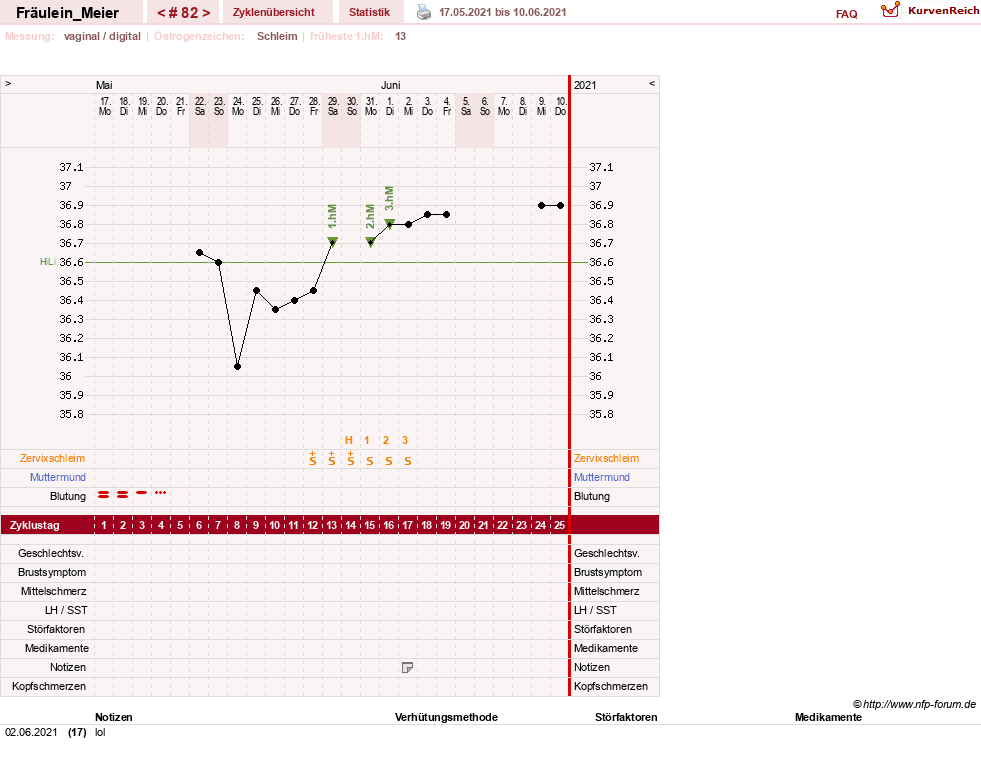The height and width of the screenshot is (776, 981).
Task: Open the Zyklenübersicht tab
Action: click(x=273, y=12)
